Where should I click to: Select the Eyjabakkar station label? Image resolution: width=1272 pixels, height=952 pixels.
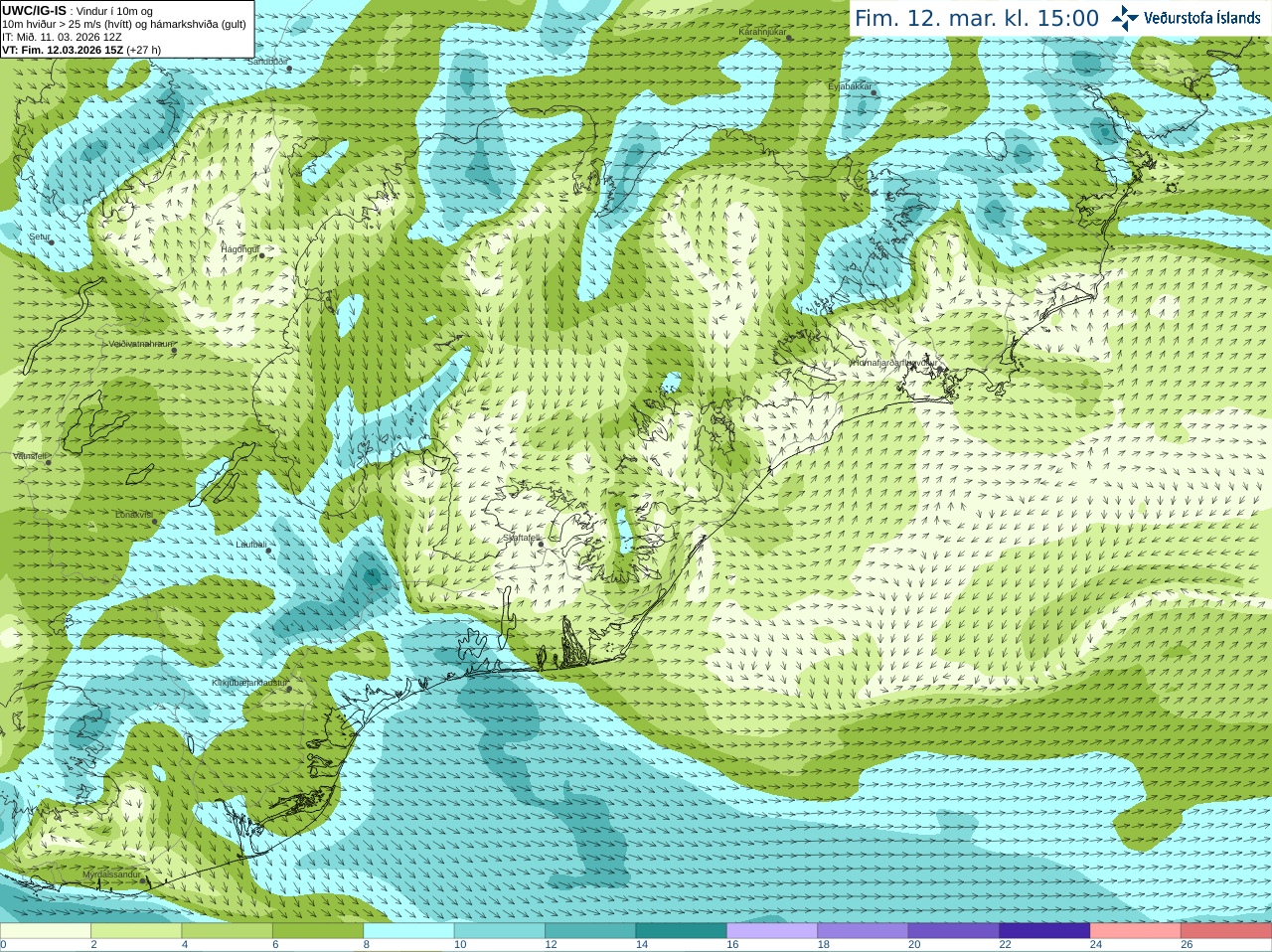click(850, 86)
